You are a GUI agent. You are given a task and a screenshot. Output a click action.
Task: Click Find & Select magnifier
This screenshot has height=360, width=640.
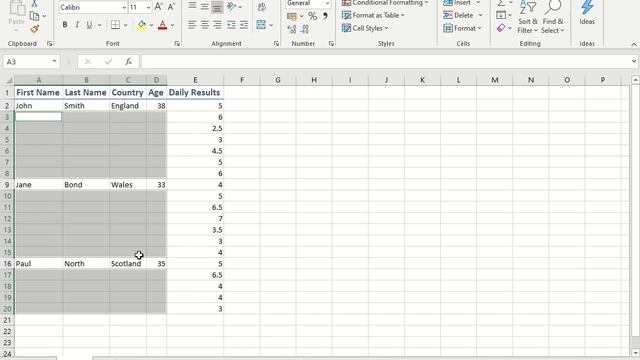pos(553,17)
